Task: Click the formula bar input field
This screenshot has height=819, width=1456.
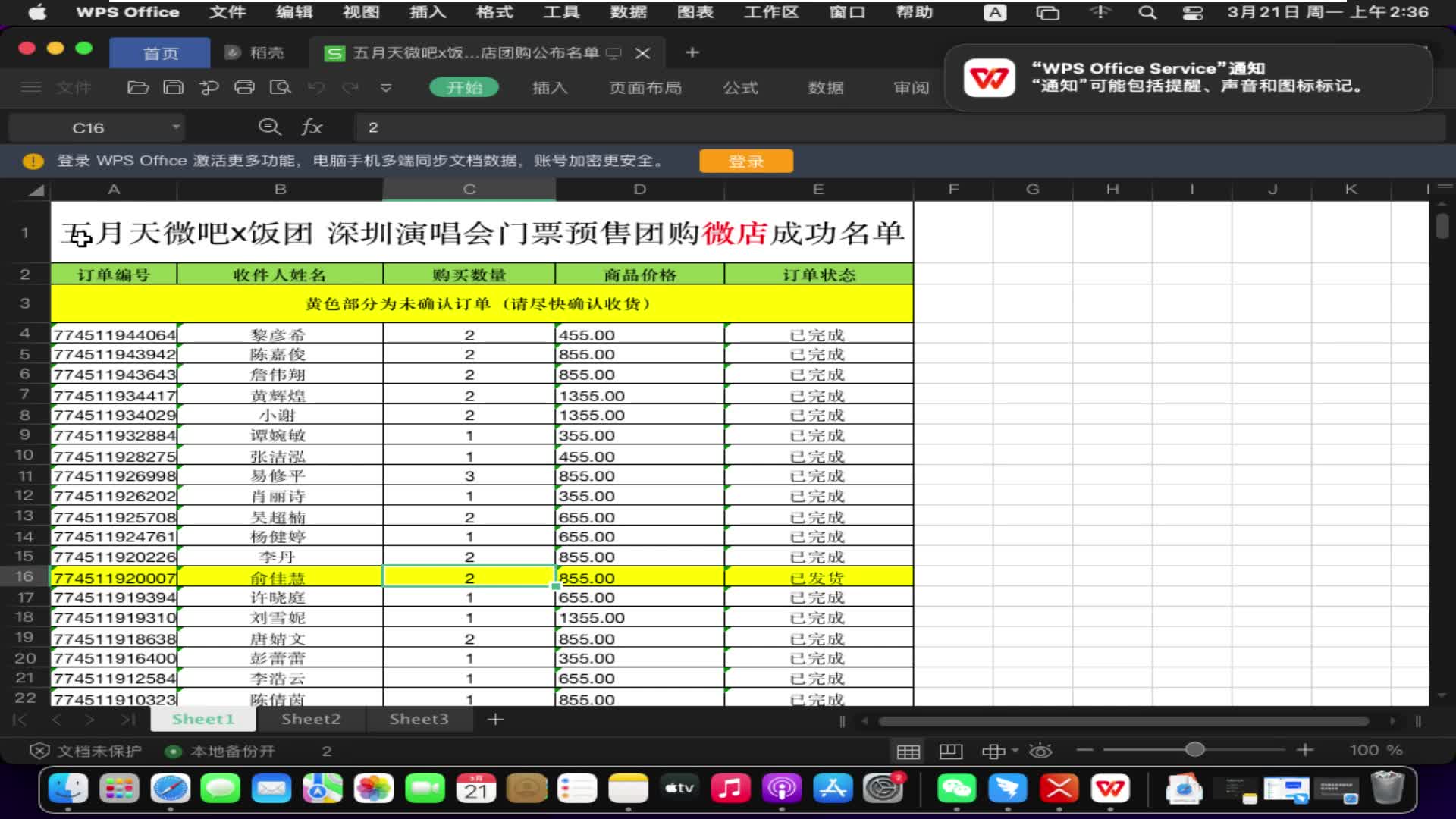Action: pyautogui.click(x=900, y=127)
